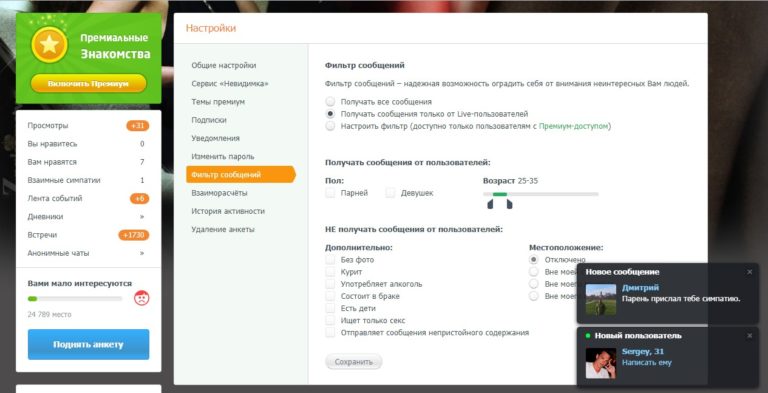Screen dimensions: 768x393
Task: Expand Дневники arrow
Action: (x=142, y=217)
